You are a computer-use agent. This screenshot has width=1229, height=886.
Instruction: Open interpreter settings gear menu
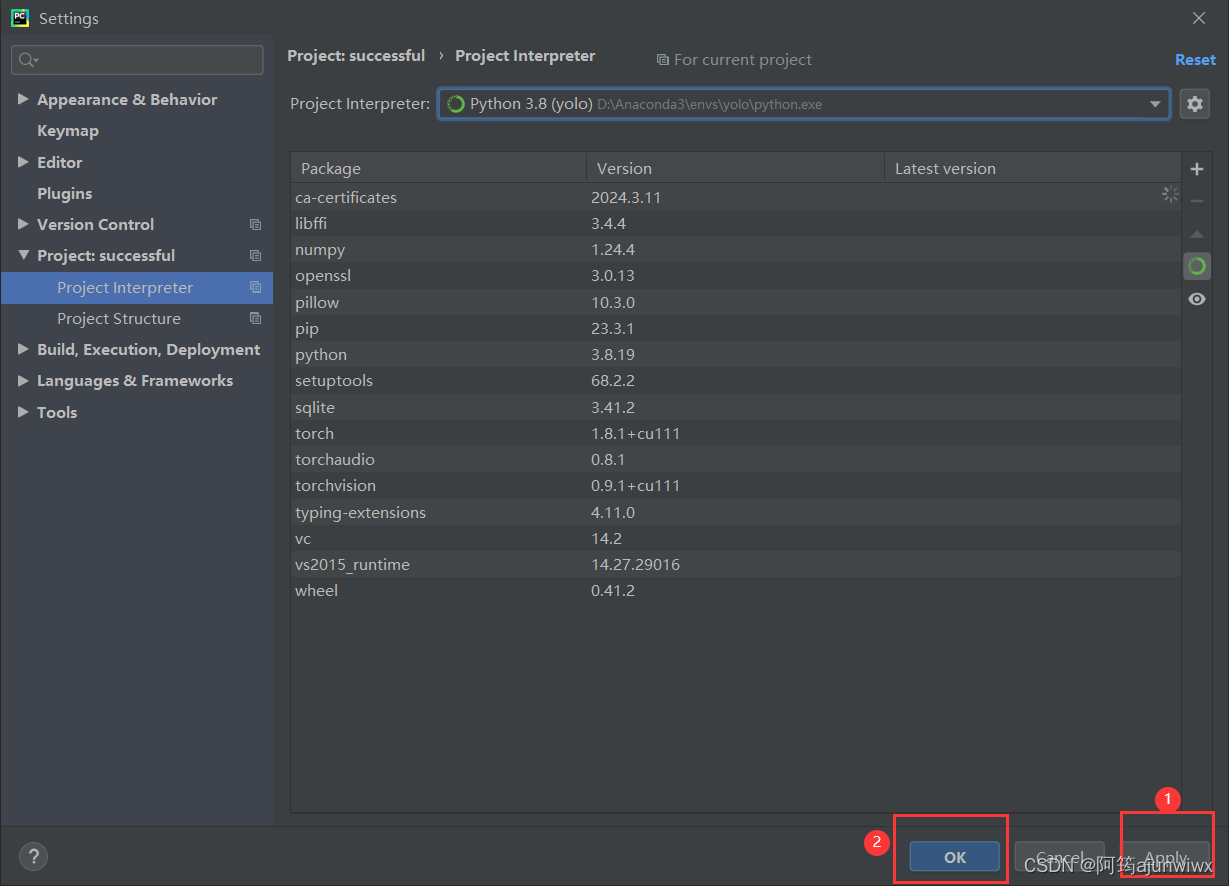tap(1195, 104)
